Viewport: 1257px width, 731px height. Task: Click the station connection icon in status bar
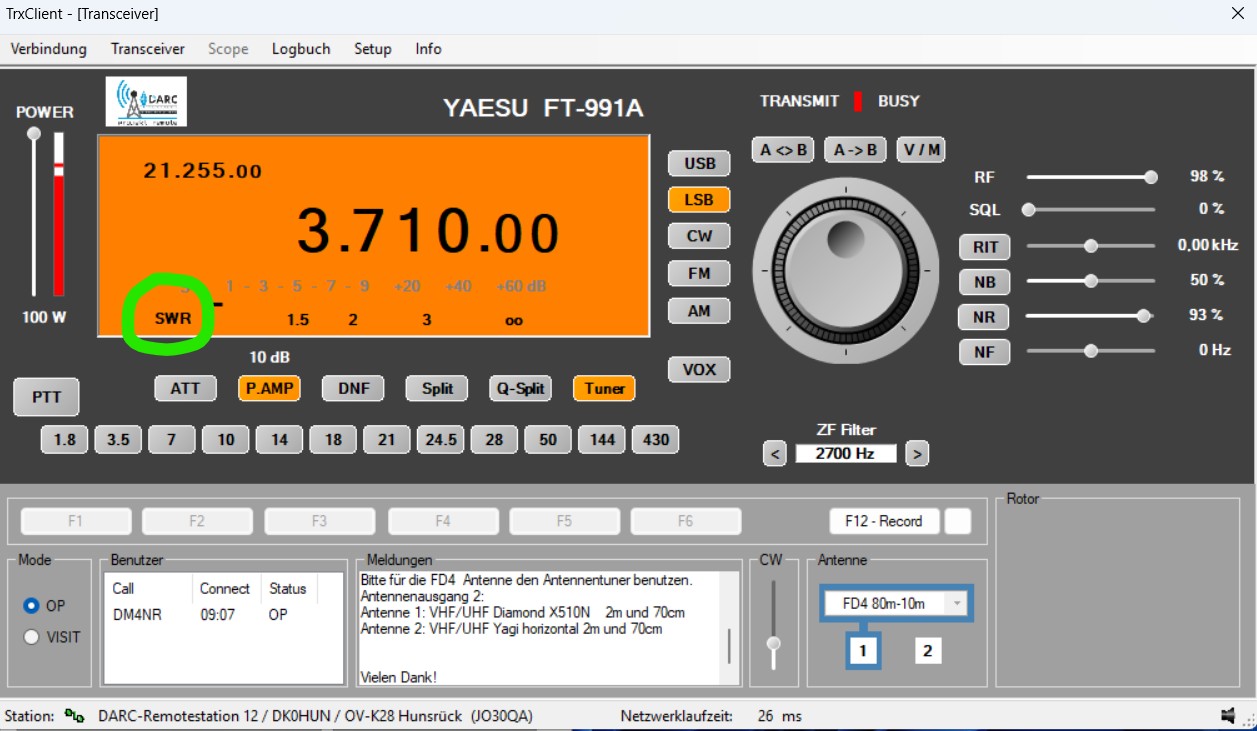[74, 716]
